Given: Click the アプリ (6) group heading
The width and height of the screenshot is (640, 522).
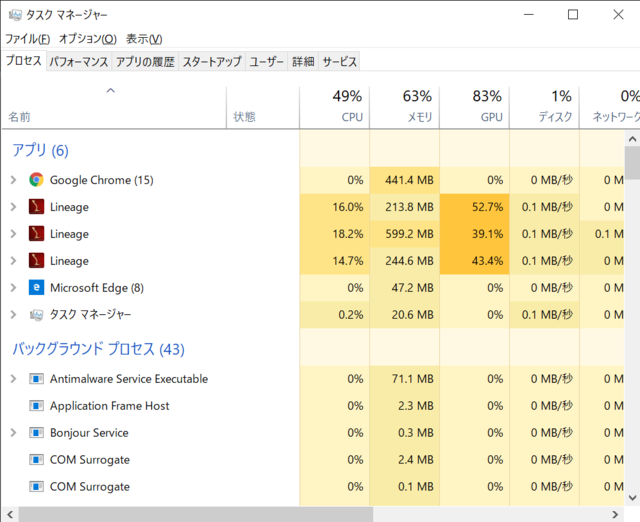Looking at the screenshot, I should click(x=40, y=150).
